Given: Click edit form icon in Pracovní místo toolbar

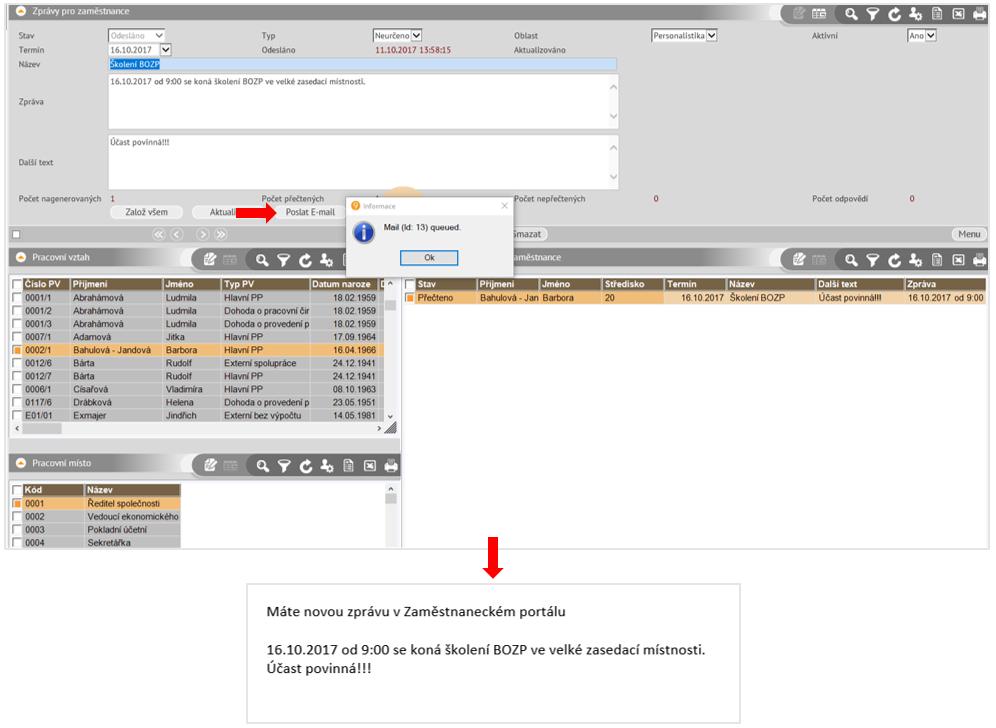Looking at the screenshot, I should click(210, 466).
